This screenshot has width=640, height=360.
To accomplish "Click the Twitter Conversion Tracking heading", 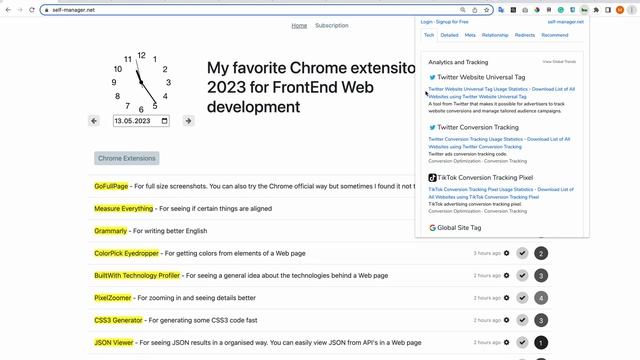I will coord(478,127).
